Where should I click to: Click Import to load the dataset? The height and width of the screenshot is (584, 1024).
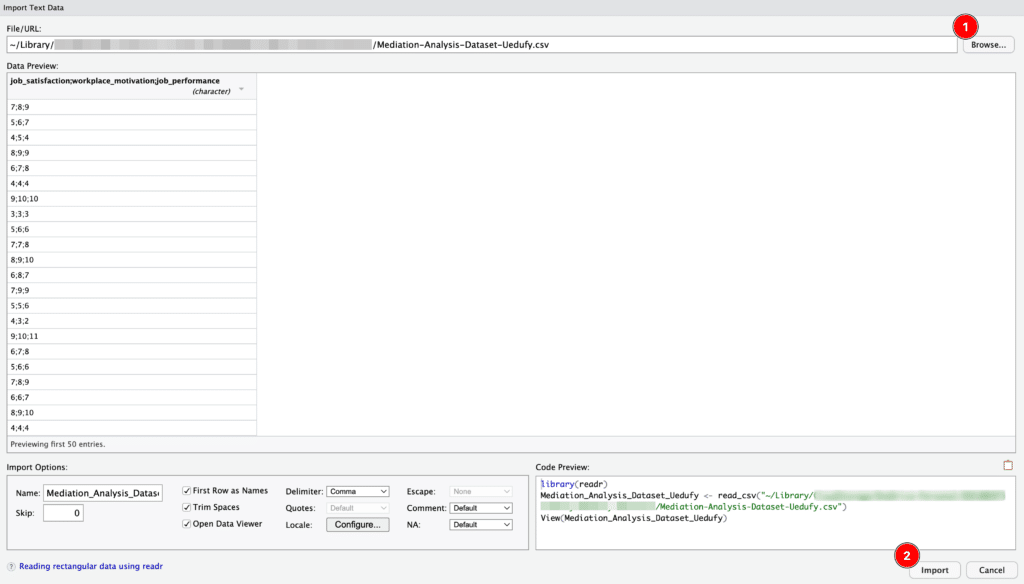[934, 569]
